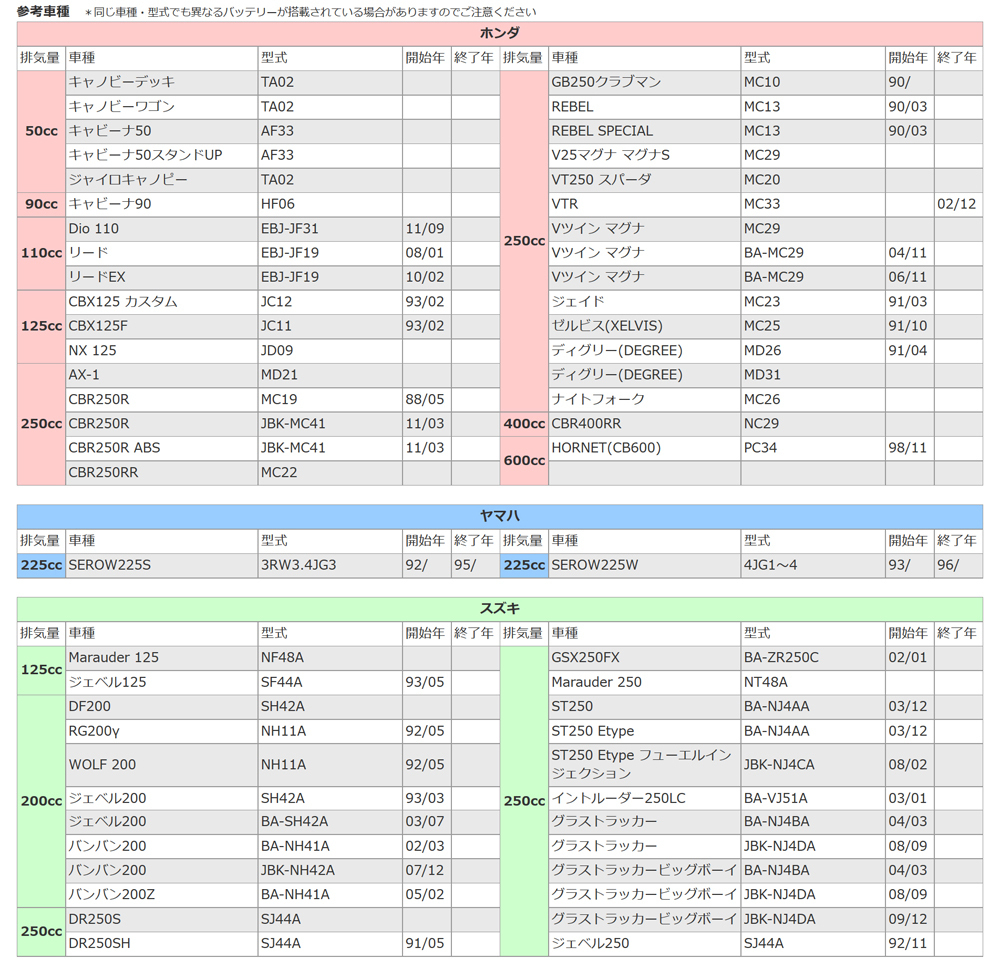This screenshot has height=968, width=1000.
Task: Select the CBR400RR model cell
Action: click(x=644, y=423)
